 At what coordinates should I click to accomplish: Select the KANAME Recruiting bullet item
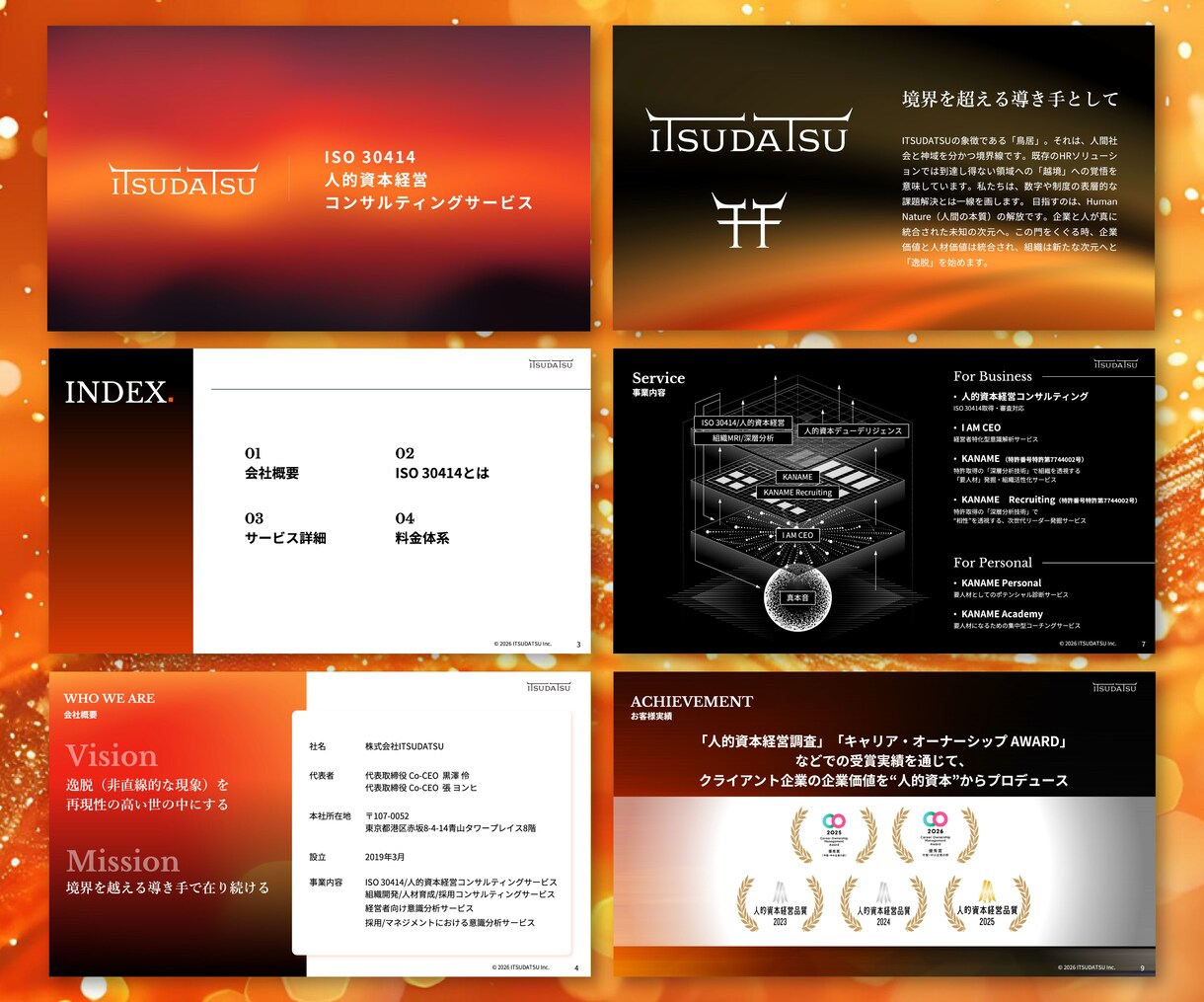tap(1045, 509)
